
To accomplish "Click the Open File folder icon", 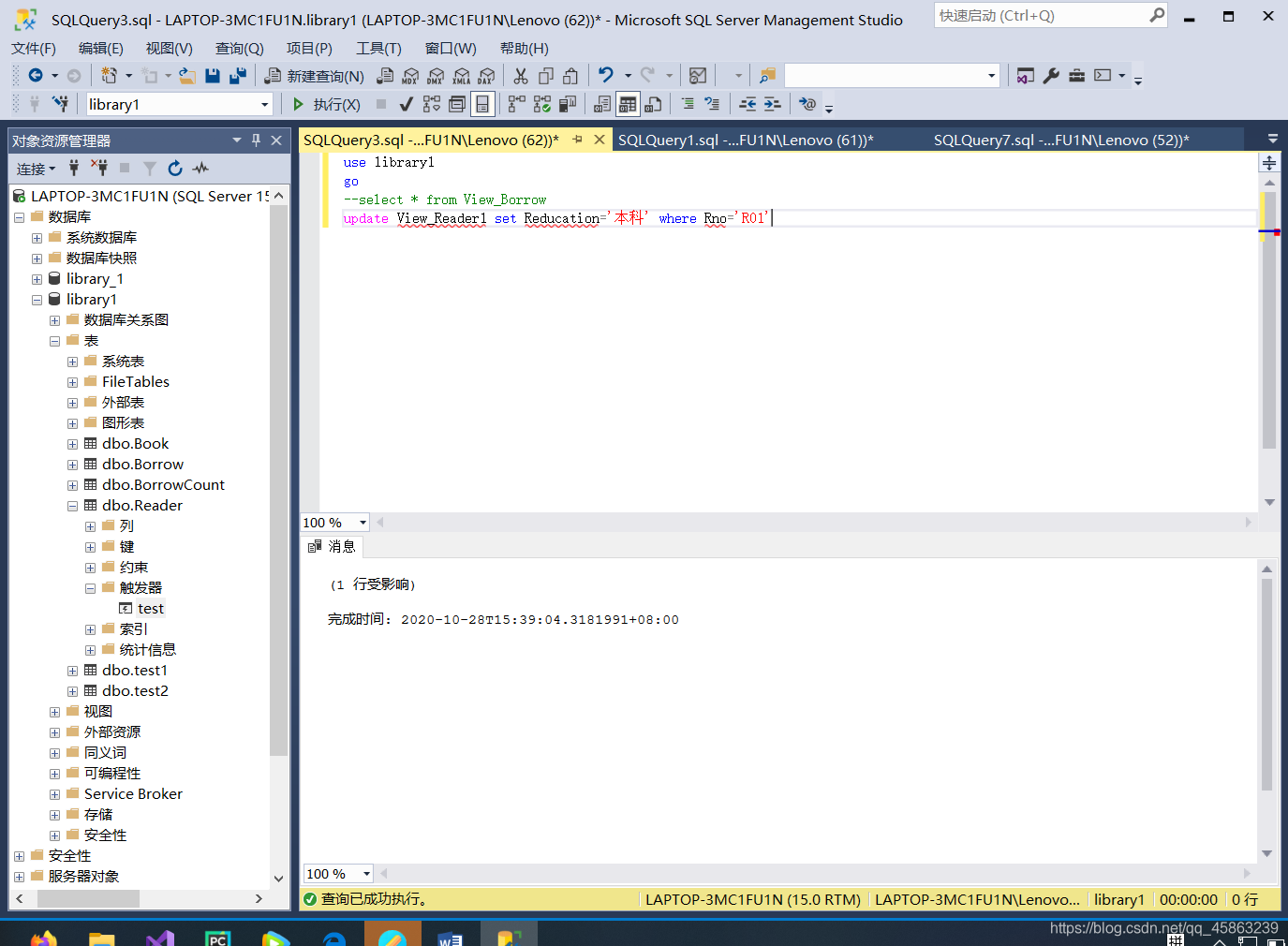I will 187,76.
